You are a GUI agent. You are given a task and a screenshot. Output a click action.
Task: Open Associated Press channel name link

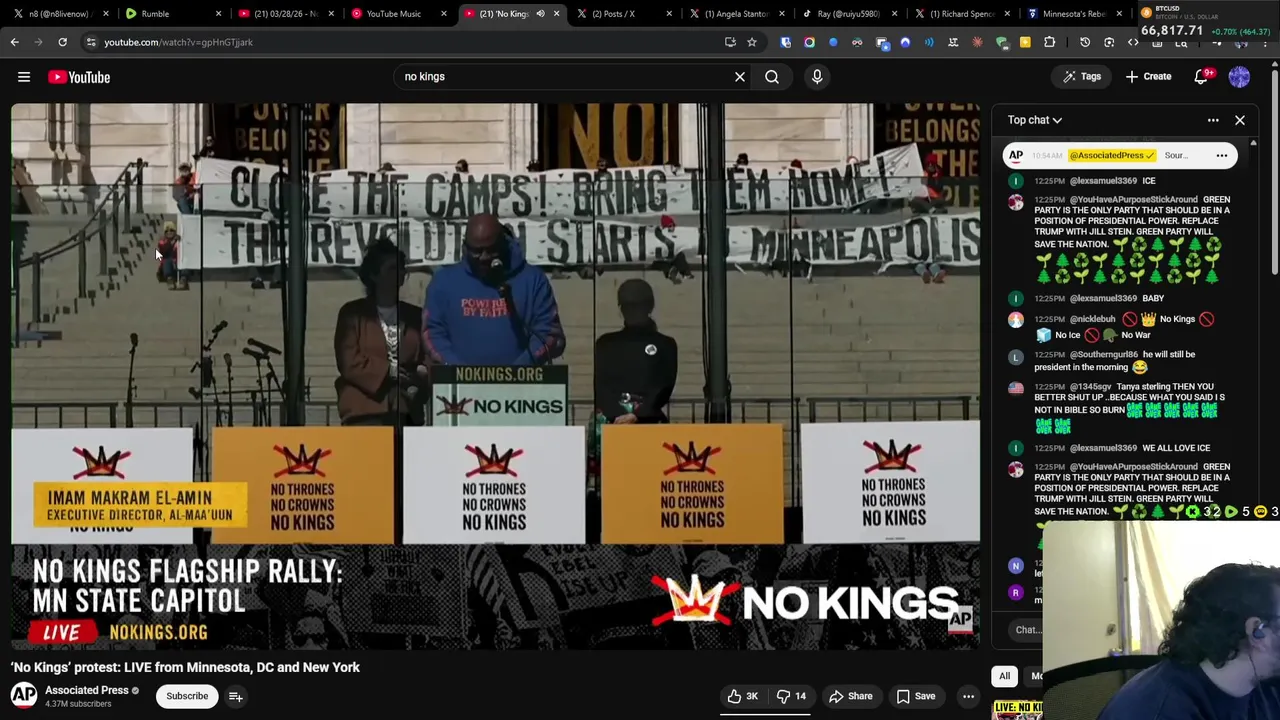87,690
